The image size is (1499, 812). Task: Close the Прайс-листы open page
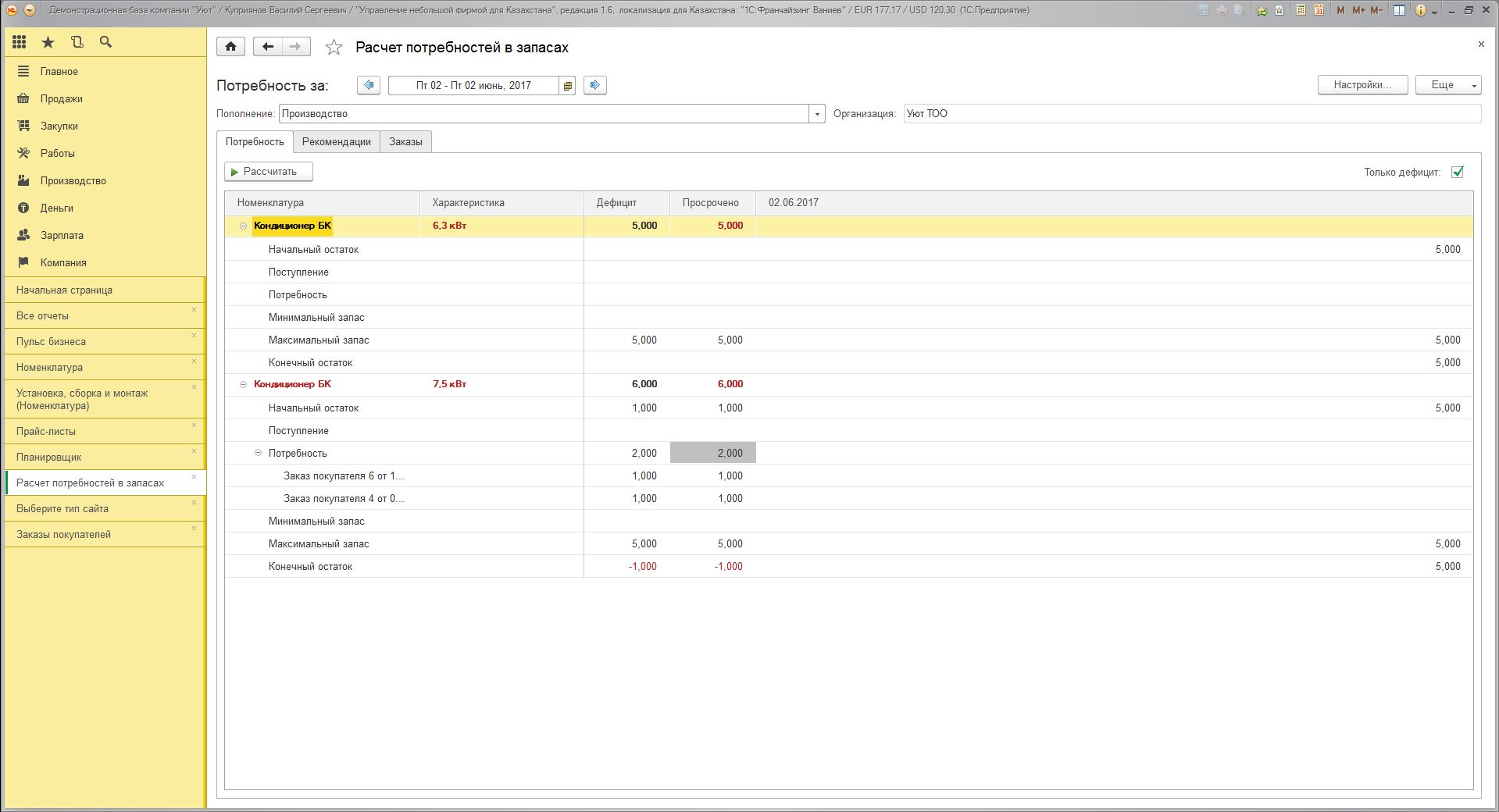click(x=194, y=426)
